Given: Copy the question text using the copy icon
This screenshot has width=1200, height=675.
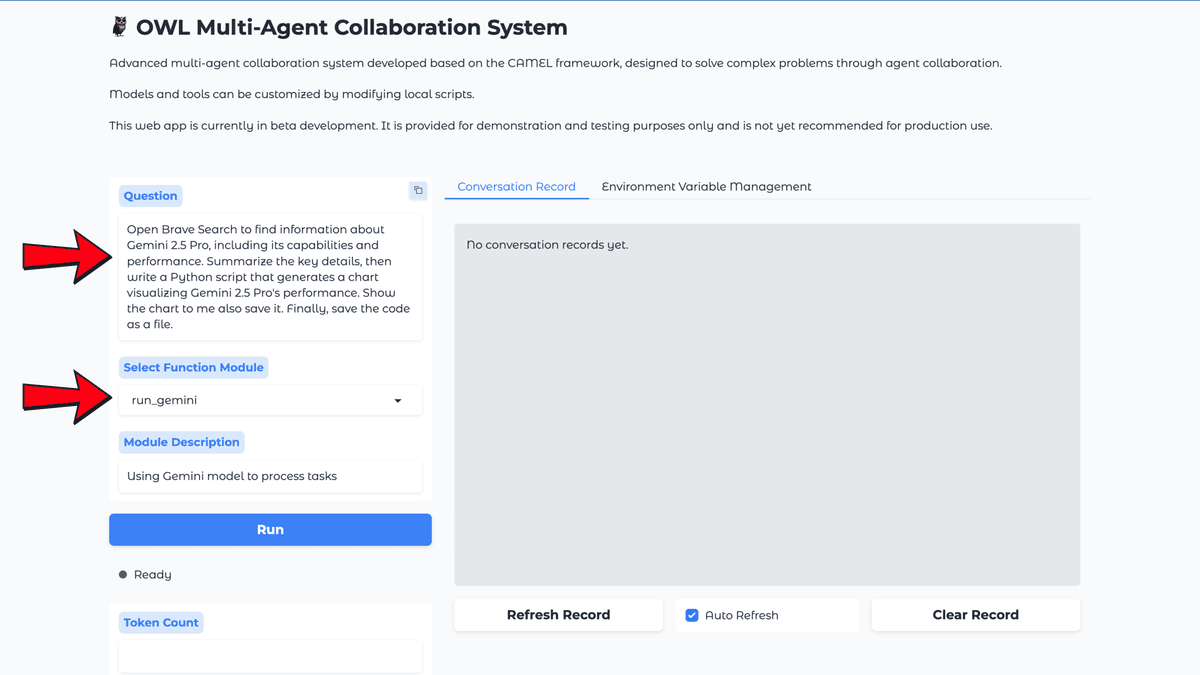Looking at the screenshot, I should pyautogui.click(x=418, y=190).
